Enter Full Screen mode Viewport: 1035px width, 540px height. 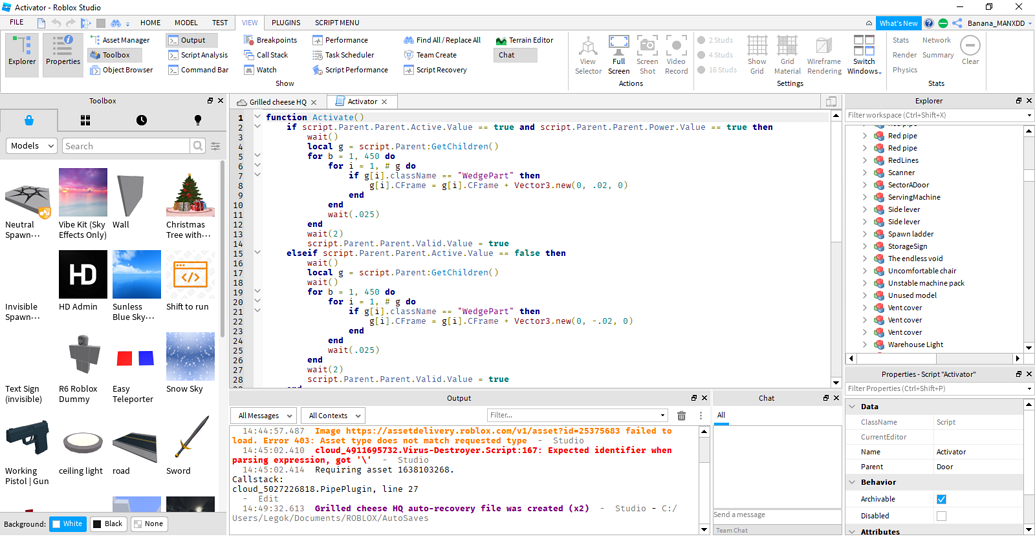pos(618,54)
